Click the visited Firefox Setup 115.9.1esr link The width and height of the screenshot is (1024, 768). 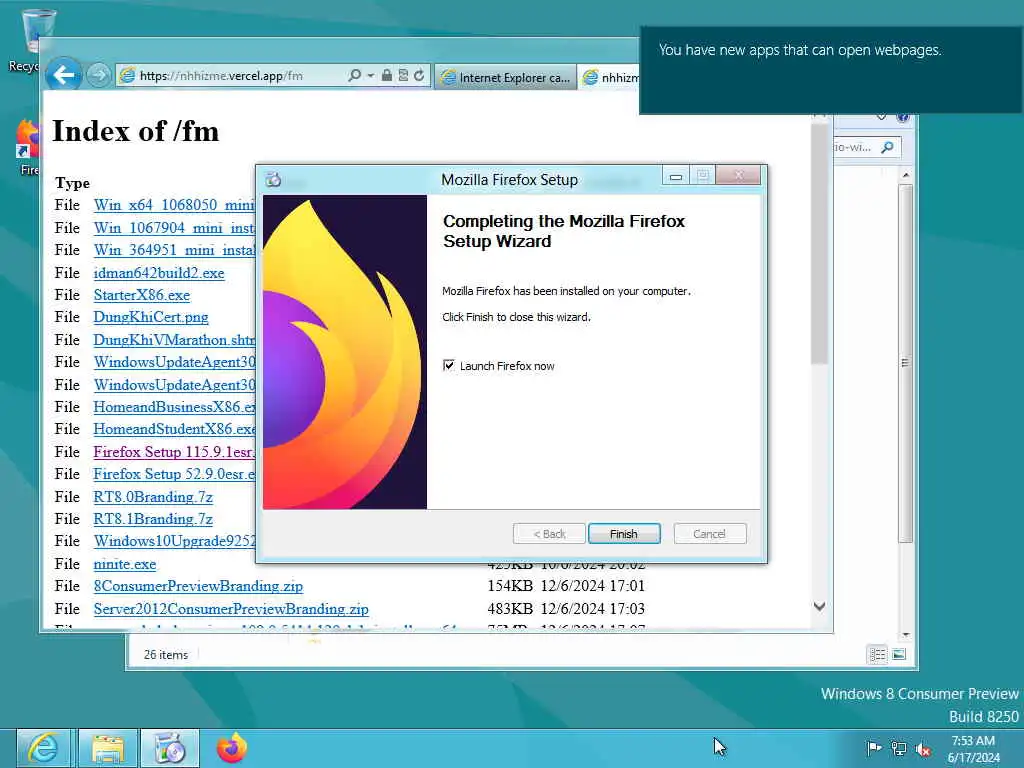[174, 452]
